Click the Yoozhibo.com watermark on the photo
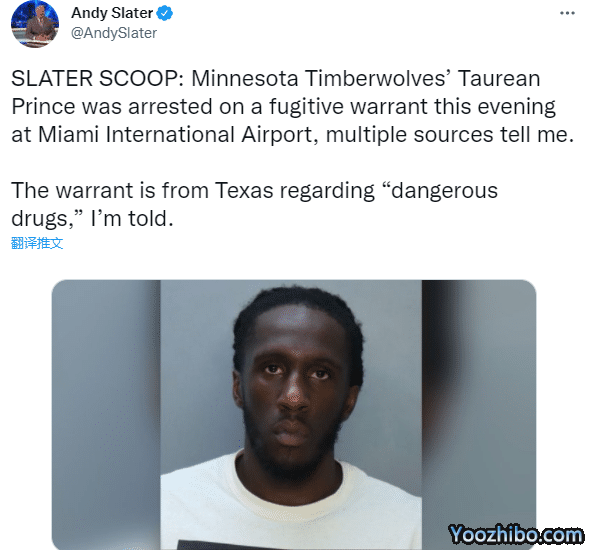This screenshot has height=550, width=591. coord(515,534)
